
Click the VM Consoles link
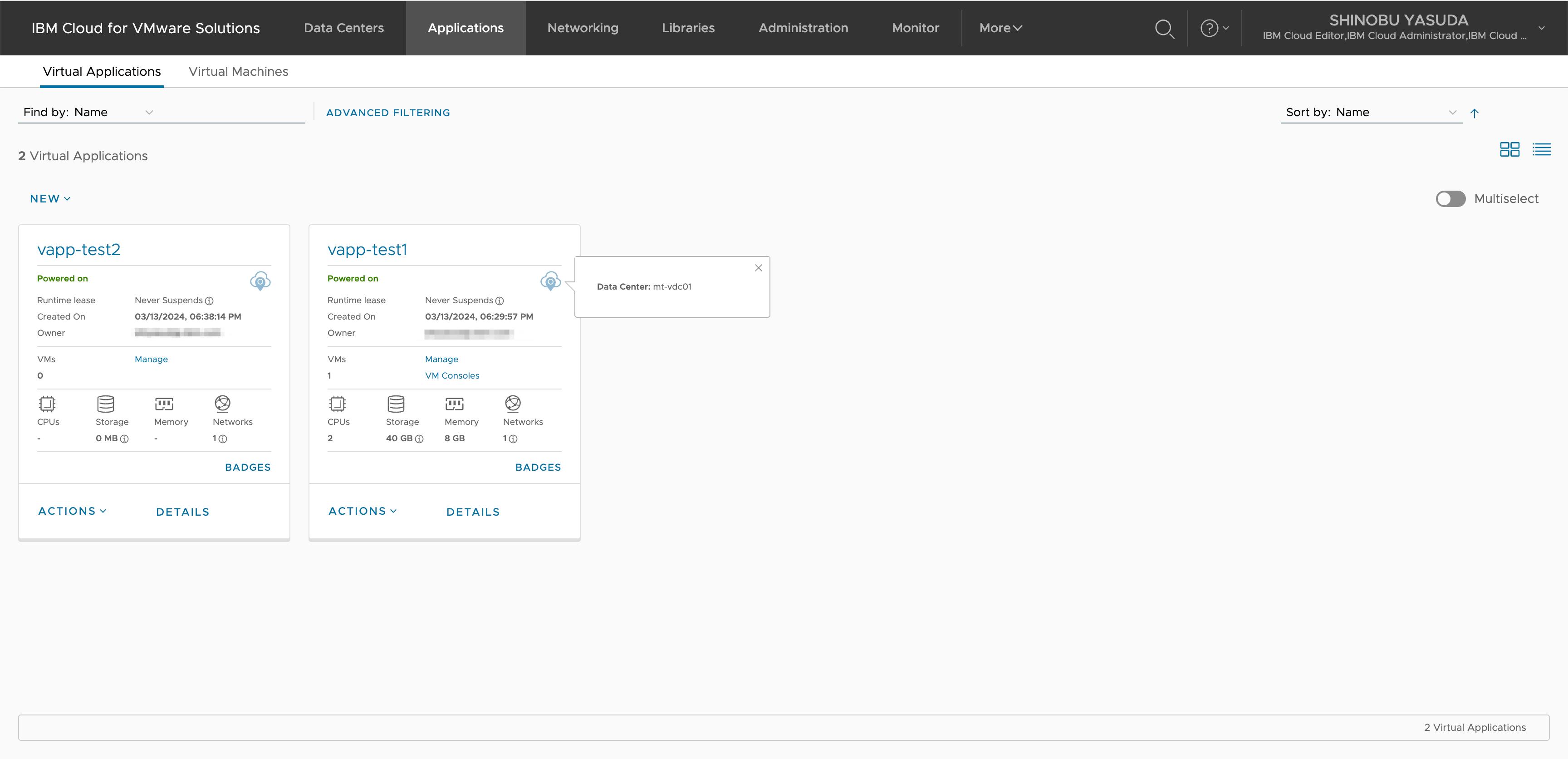click(x=451, y=376)
